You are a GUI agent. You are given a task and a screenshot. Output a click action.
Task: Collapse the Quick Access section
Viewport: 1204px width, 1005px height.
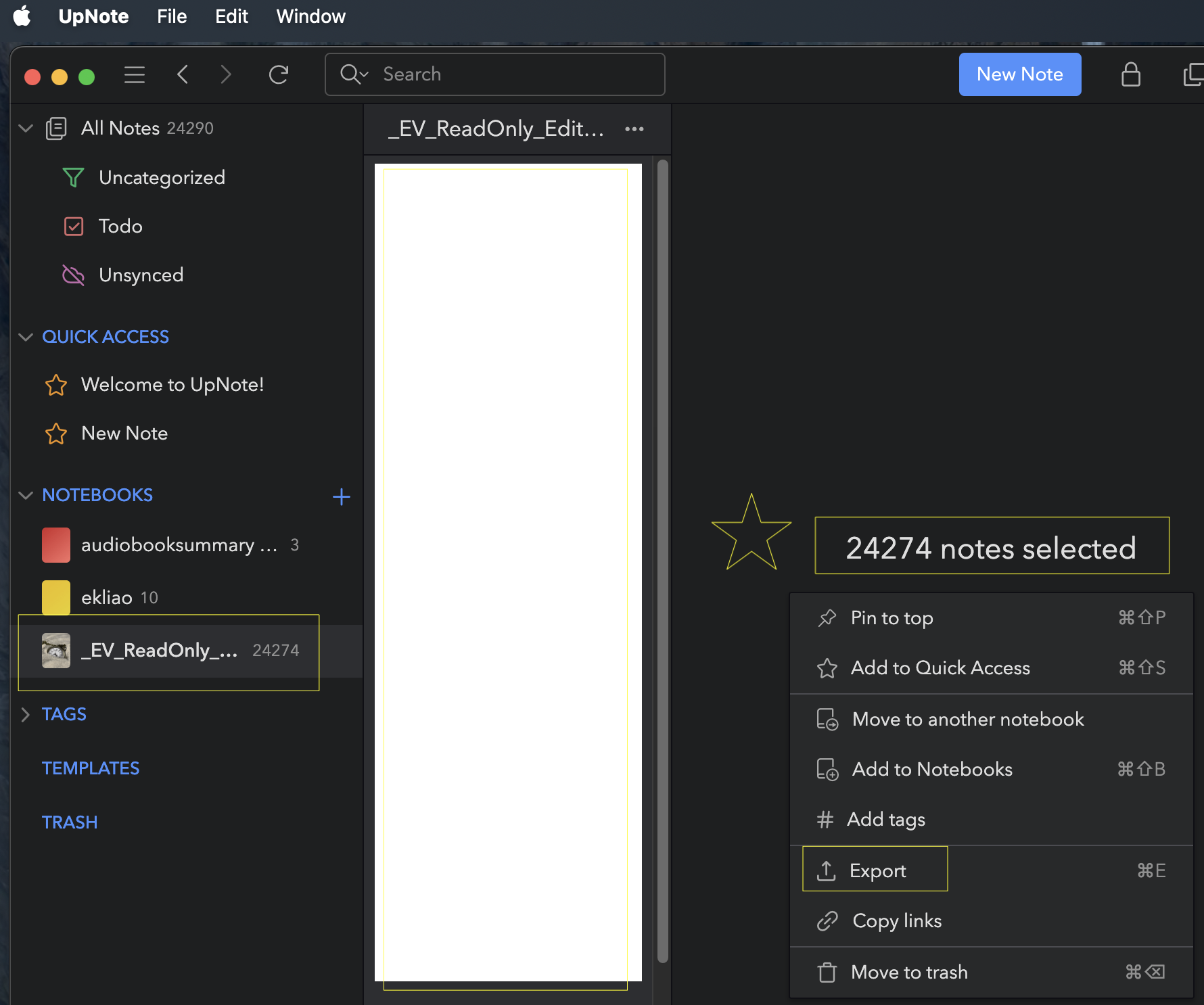pos(26,337)
